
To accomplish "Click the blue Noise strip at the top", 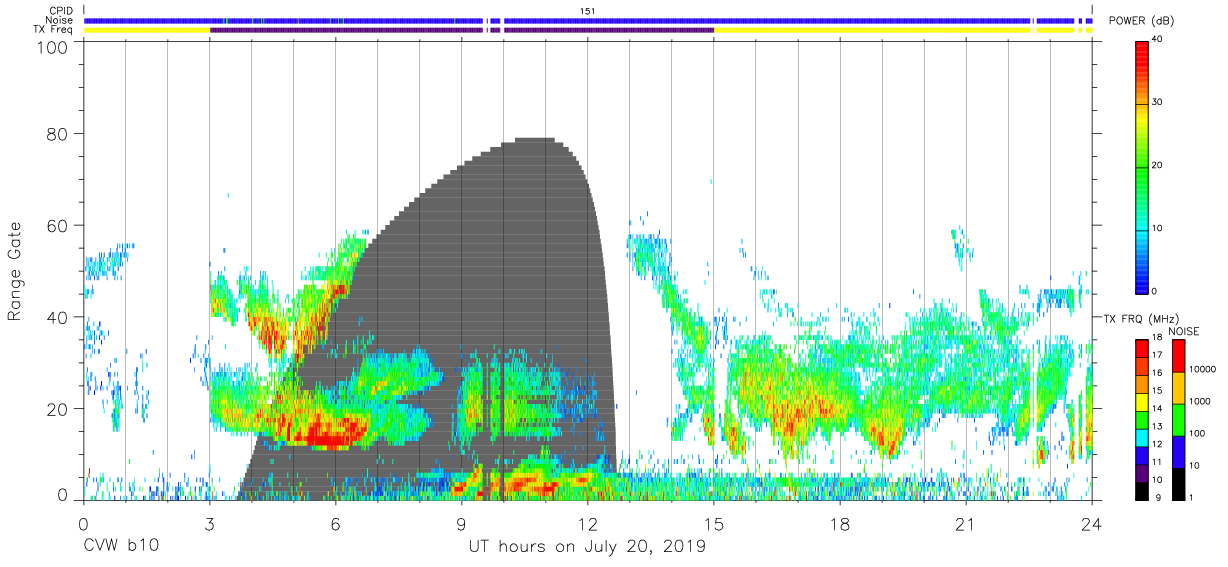I will [588, 20].
